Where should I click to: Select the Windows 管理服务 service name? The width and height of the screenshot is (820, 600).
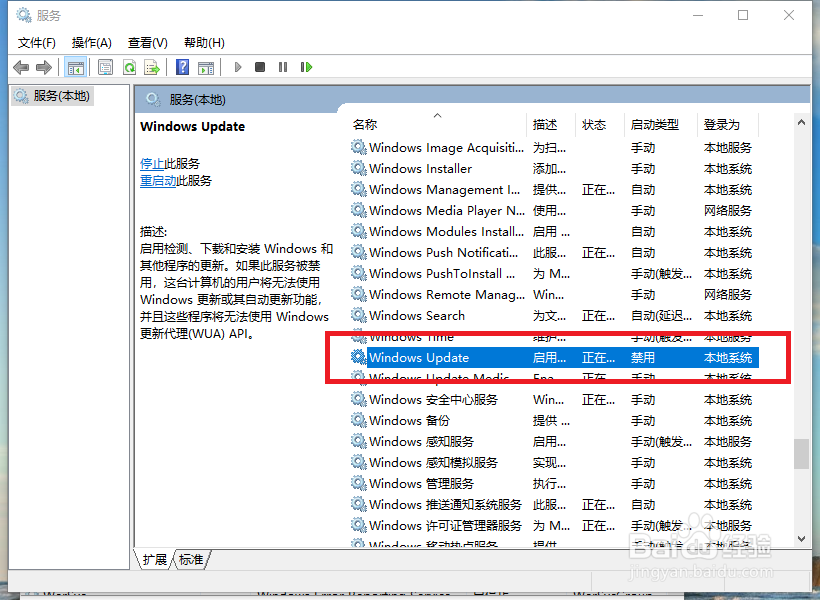tap(422, 483)
